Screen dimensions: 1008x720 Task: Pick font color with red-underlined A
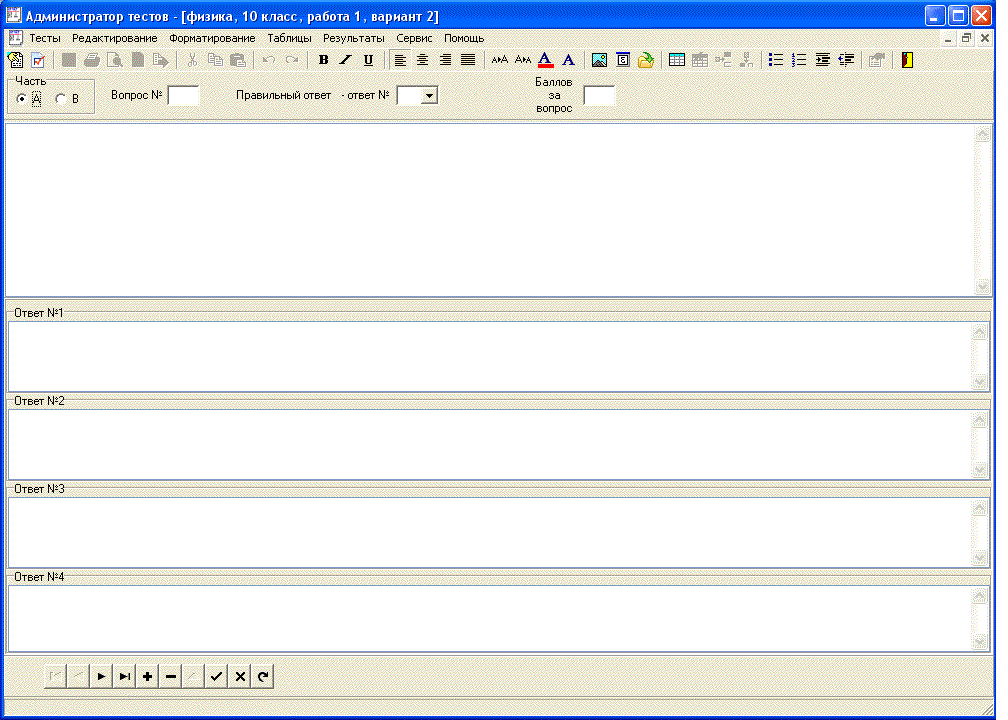(x=545, y=60)
